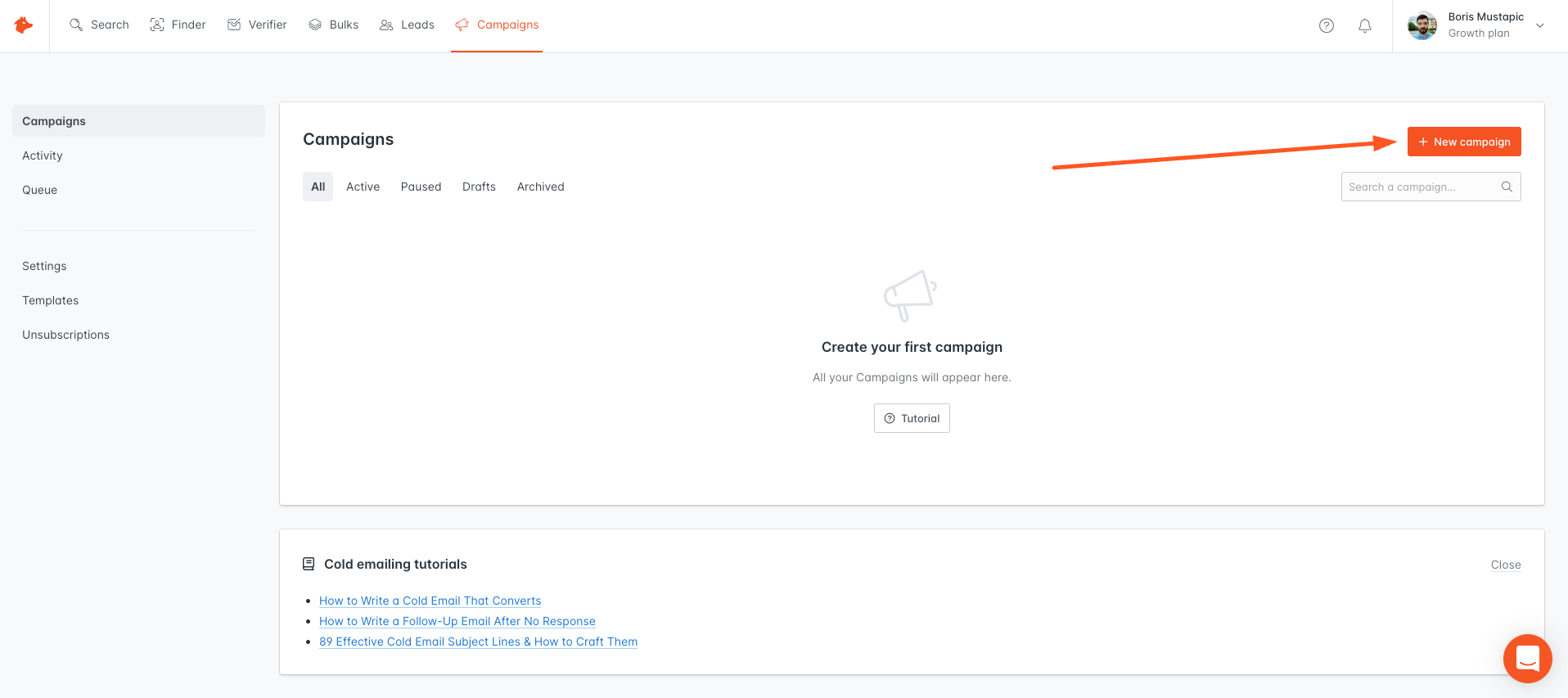Expand the account dropdown chevron
Image resolution: width=1568 pixels, height=698 pixels.
click(x=1540, y=25)
